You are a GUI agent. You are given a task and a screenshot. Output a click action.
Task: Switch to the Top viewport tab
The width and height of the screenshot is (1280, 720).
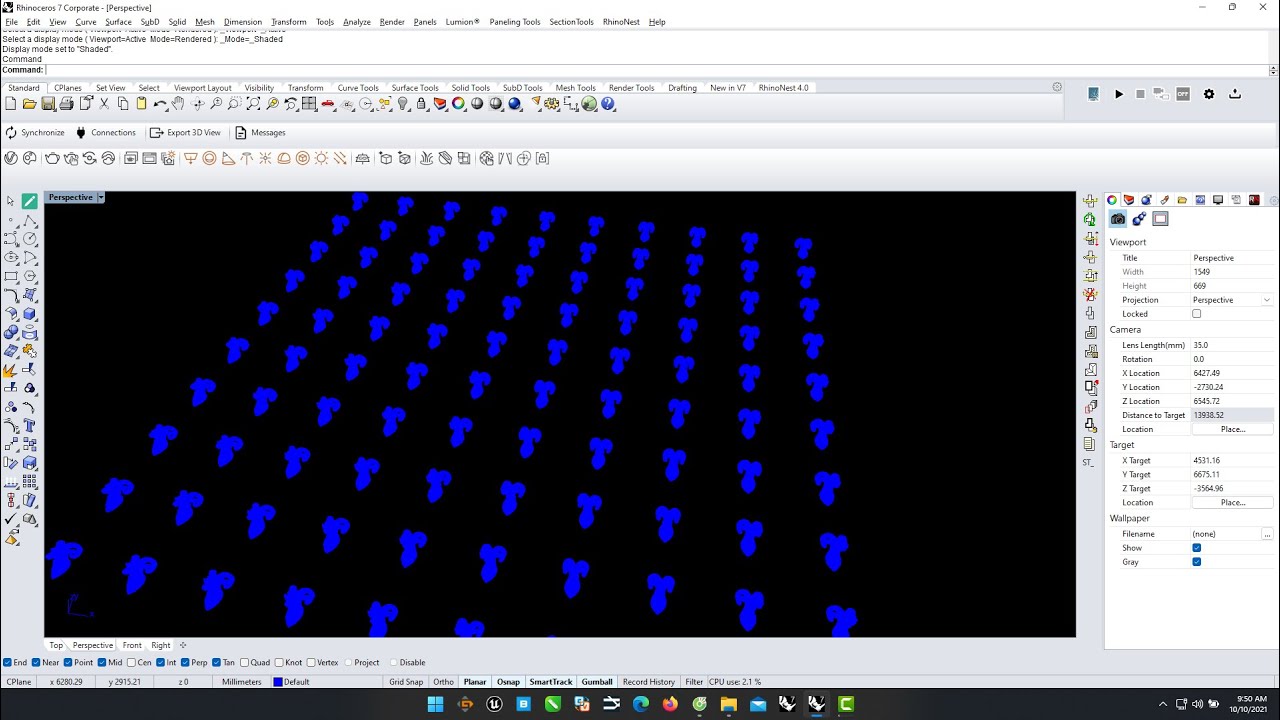pos(56,645)
